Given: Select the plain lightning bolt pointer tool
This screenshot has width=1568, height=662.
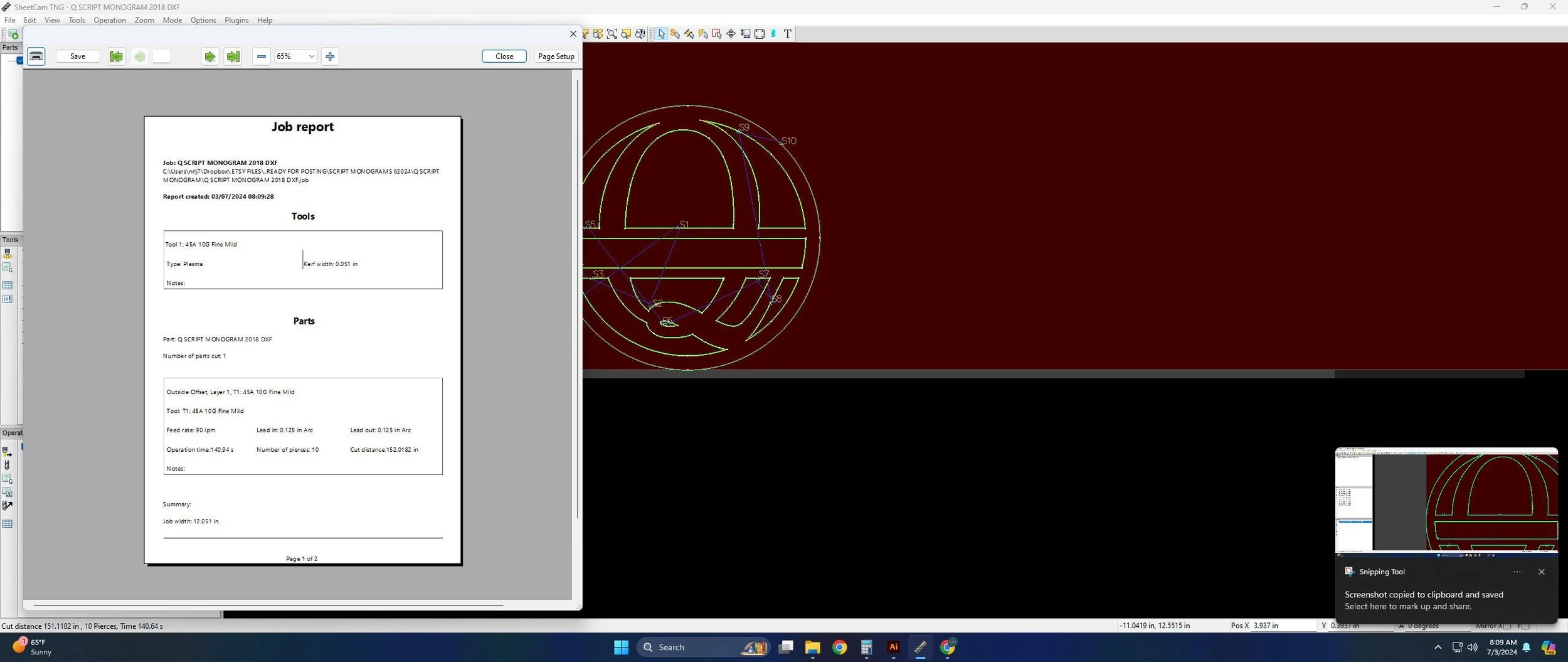Looking at the screenshot, I should point(702,34).
